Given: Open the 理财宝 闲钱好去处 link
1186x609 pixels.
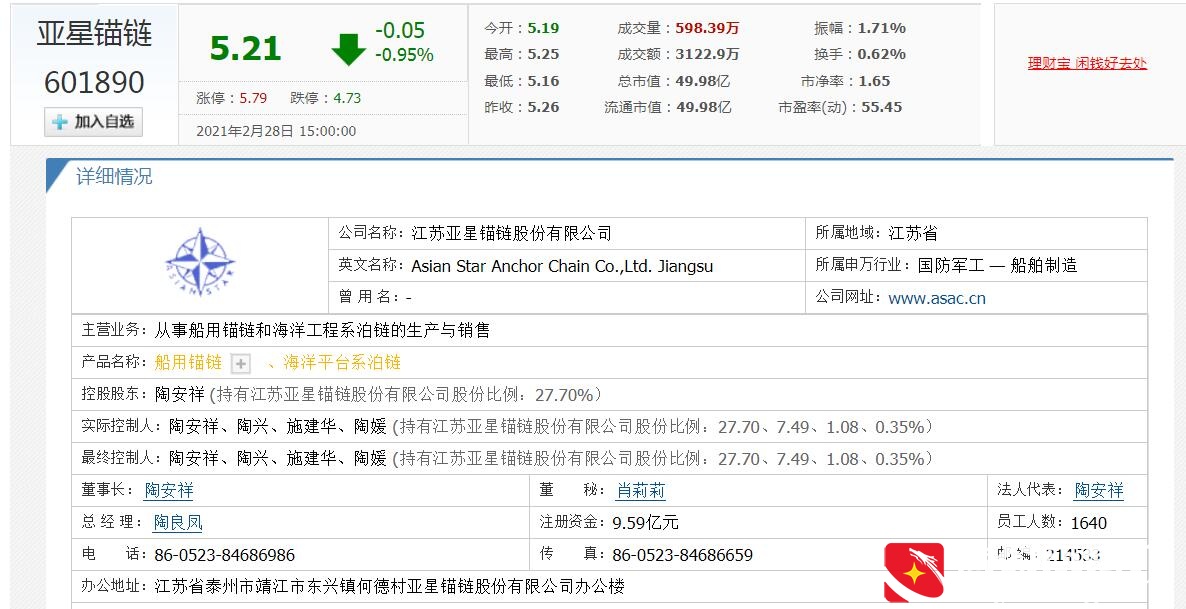Looking at the screenshot, I should (1087, 64).
